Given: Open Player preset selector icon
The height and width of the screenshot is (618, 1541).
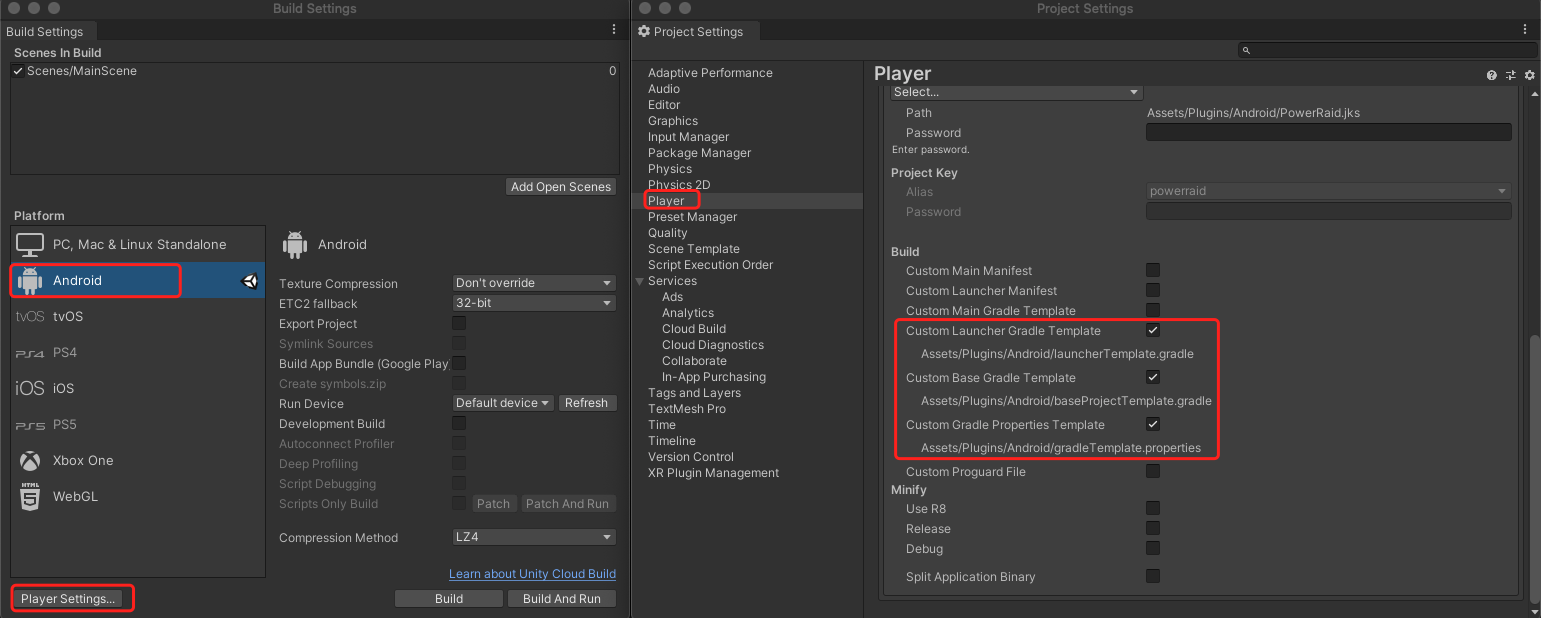Looking at the screenshot, I should pos(1511,75).
